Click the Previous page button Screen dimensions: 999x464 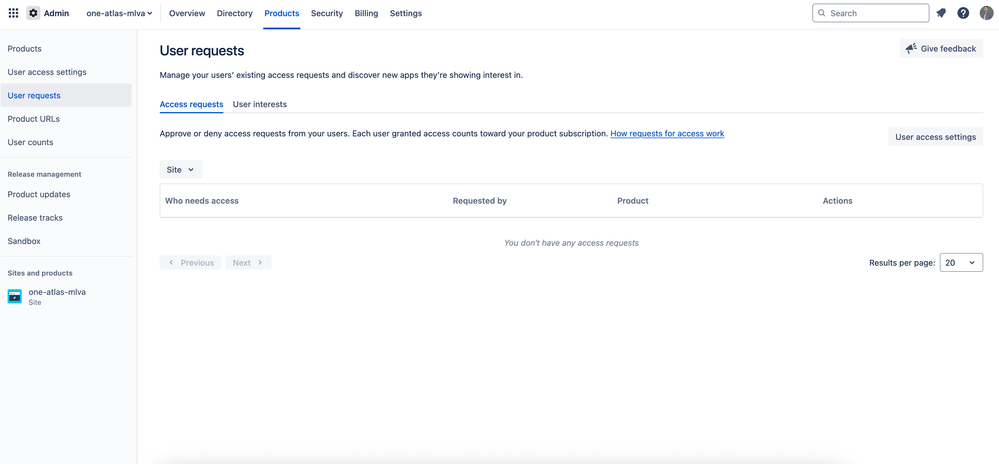[x=190, y=263]
